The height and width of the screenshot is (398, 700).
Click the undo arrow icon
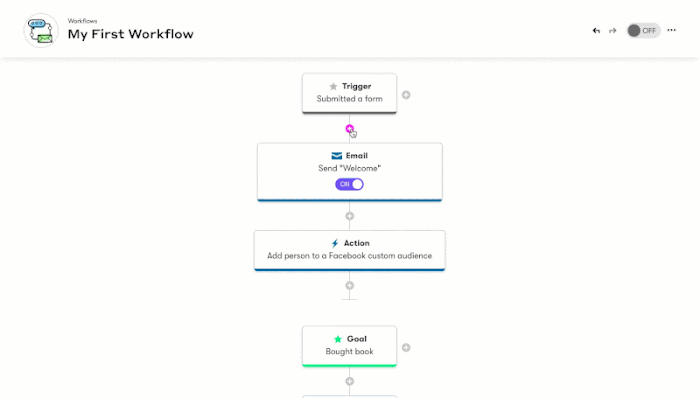pos(596,31)
